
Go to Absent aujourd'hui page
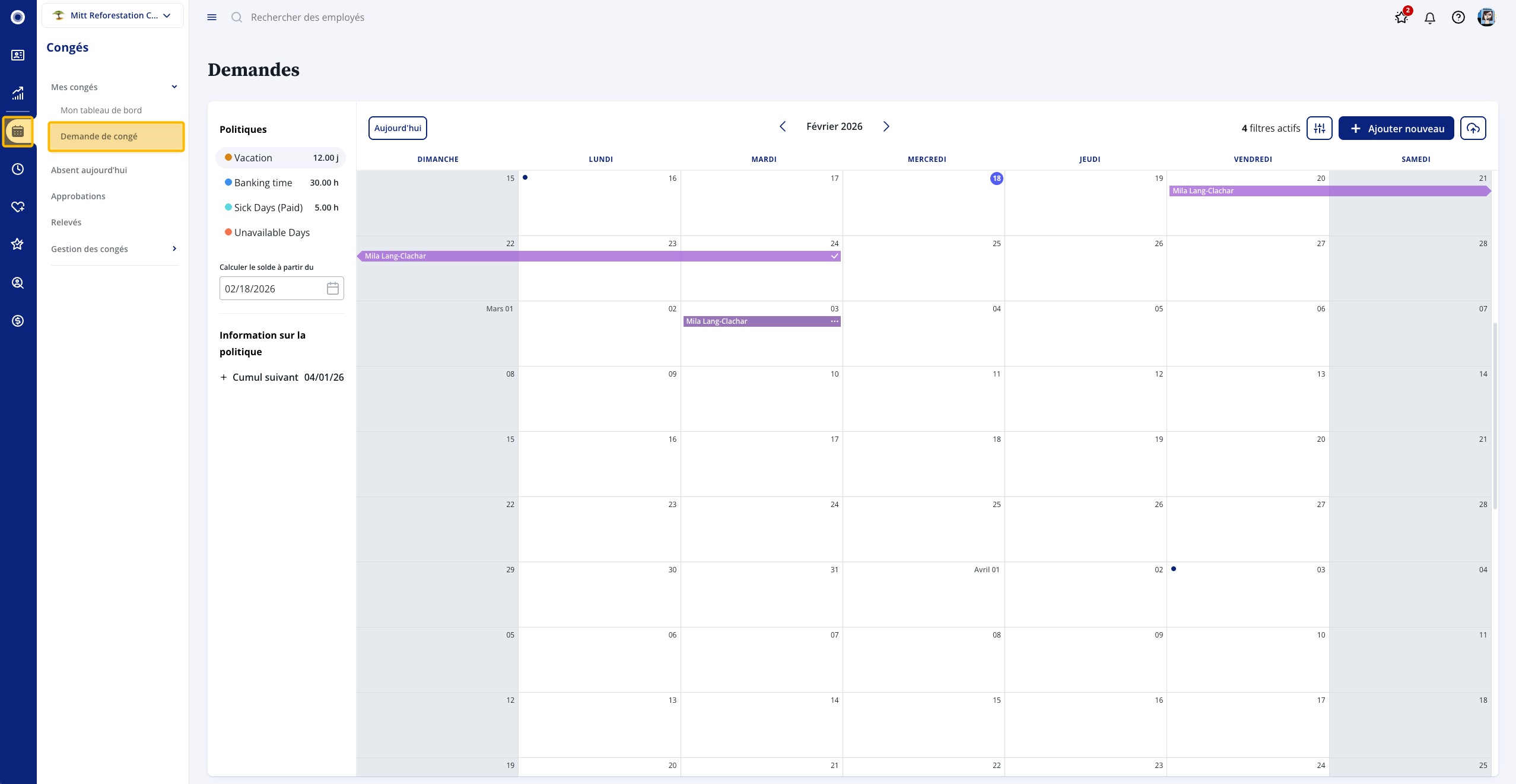tap(89, 170)
